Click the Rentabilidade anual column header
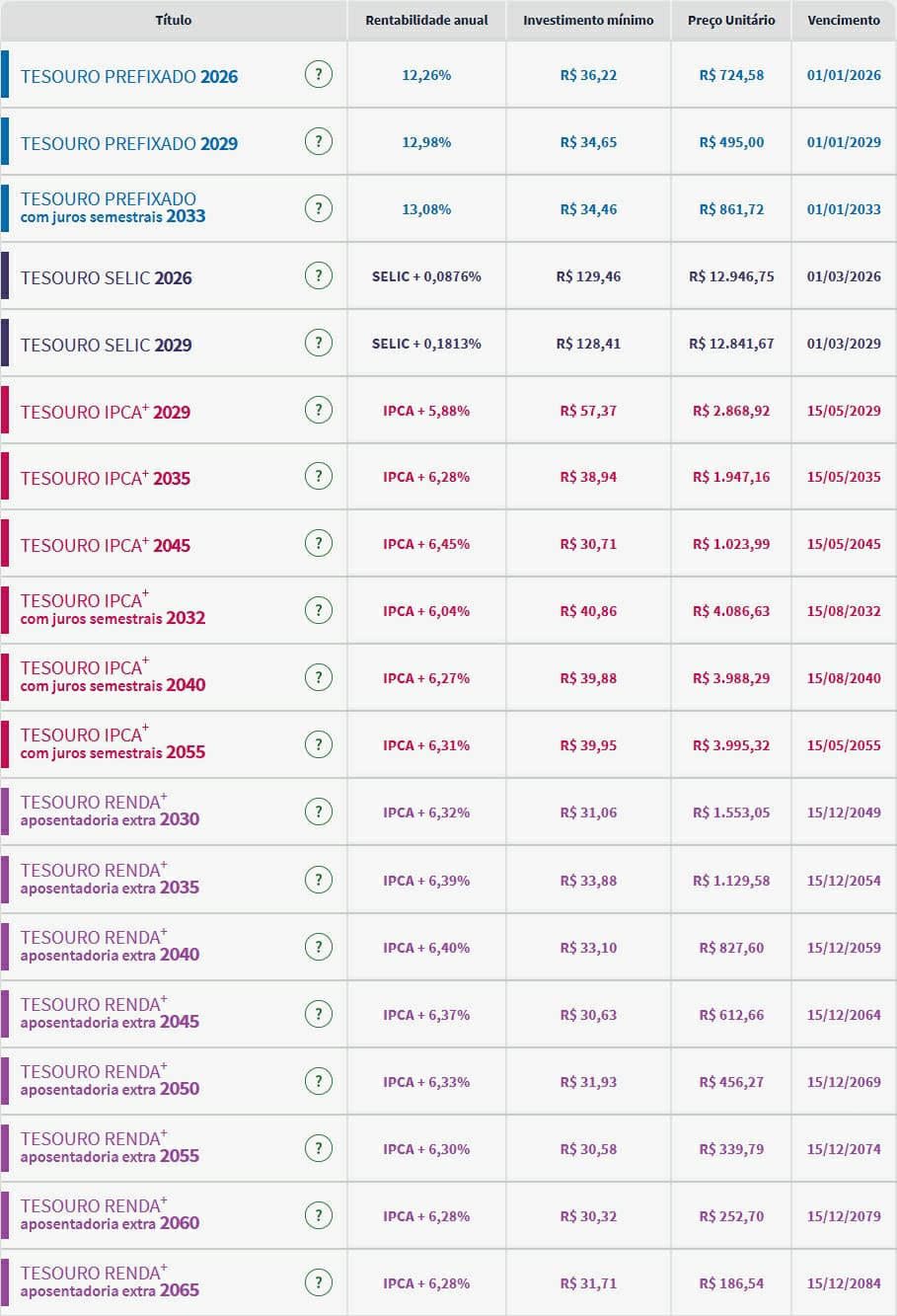Viewport: 897px width, 1316px height. (426, 20)
